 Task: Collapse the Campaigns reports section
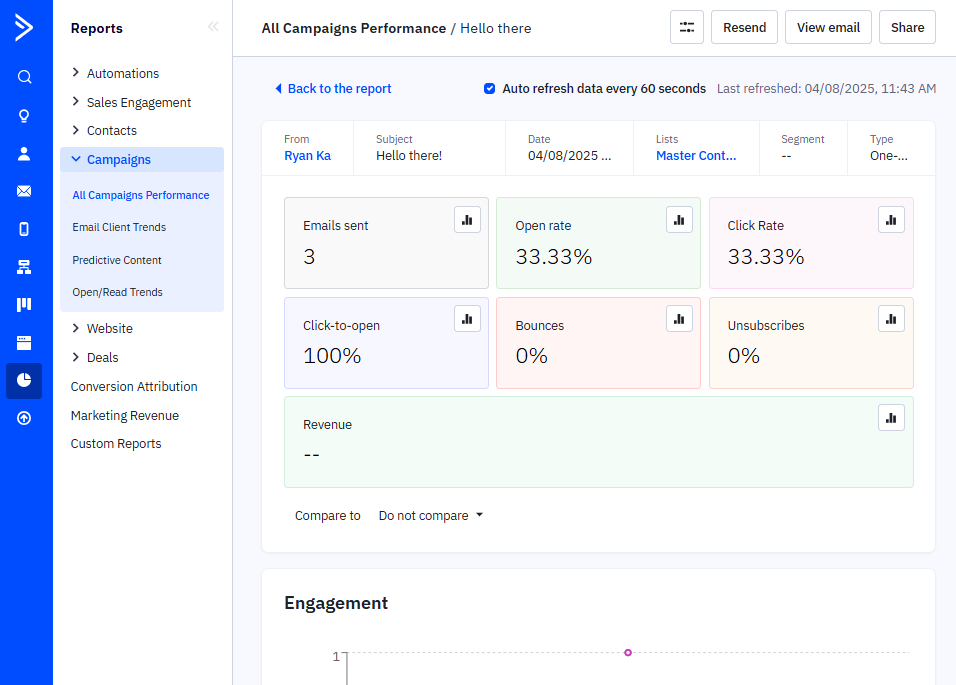(76, 159)
